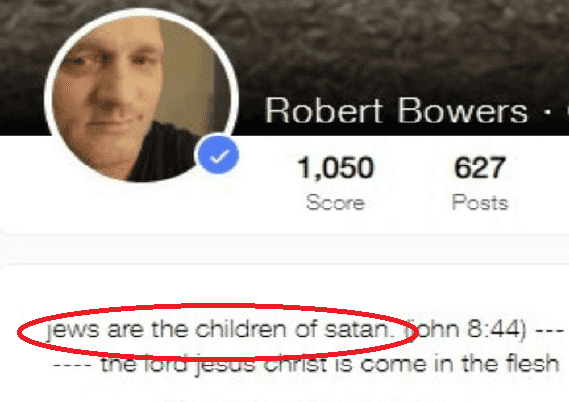Select the word 'children' in the bio
569x402 pixels.
[242, 329]
